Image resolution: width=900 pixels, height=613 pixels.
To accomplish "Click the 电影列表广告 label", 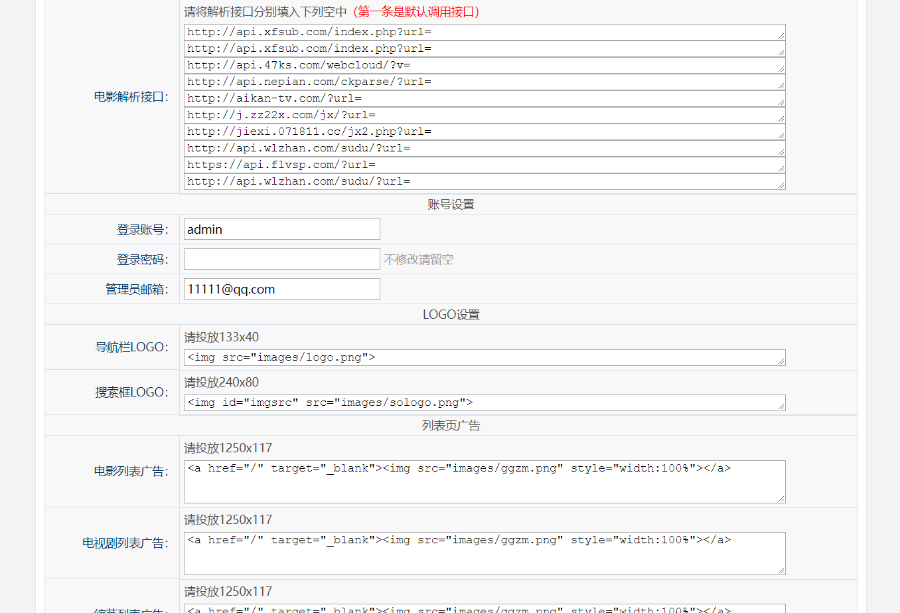I will [x=131, y=471].
